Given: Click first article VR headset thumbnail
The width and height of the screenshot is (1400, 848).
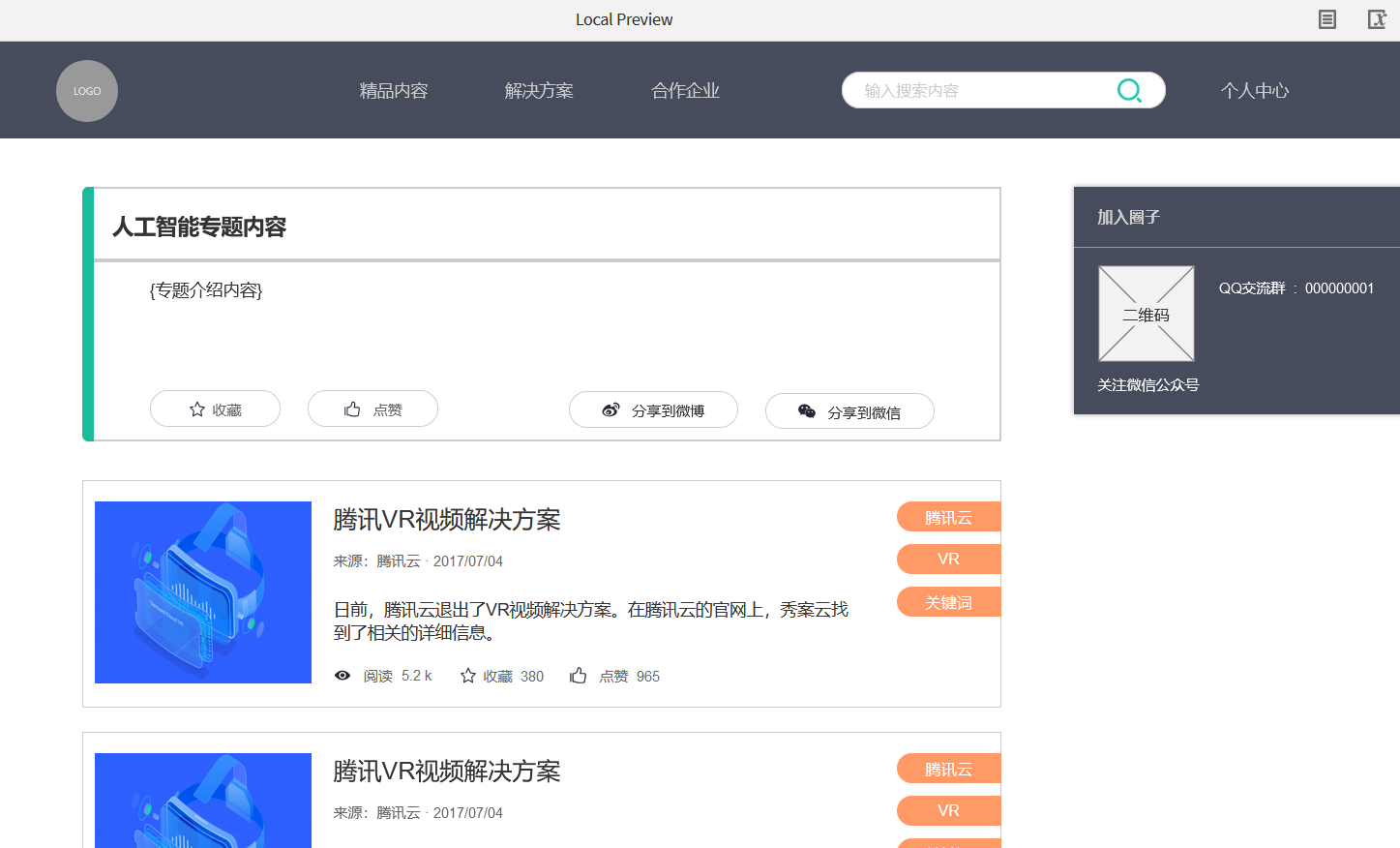Looking at the screenshot, I should click(203, 592).
